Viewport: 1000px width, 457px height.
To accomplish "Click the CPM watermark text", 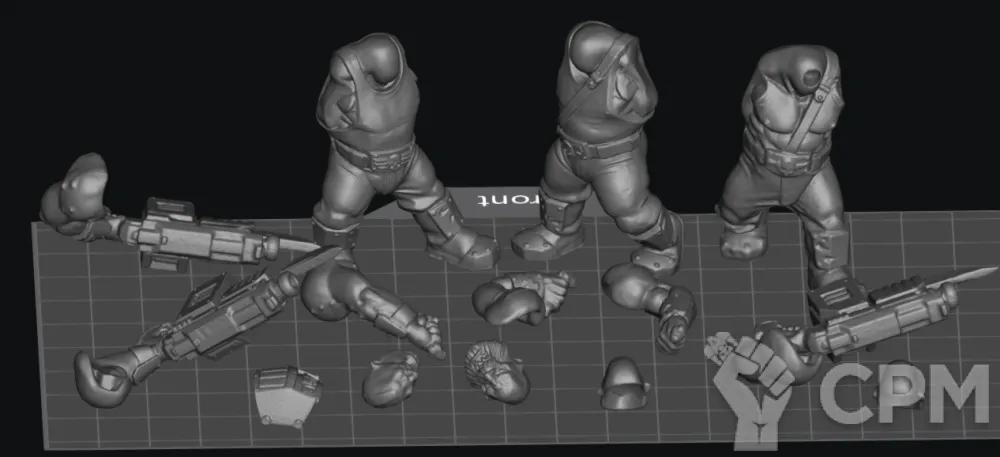I will [905, 395].
